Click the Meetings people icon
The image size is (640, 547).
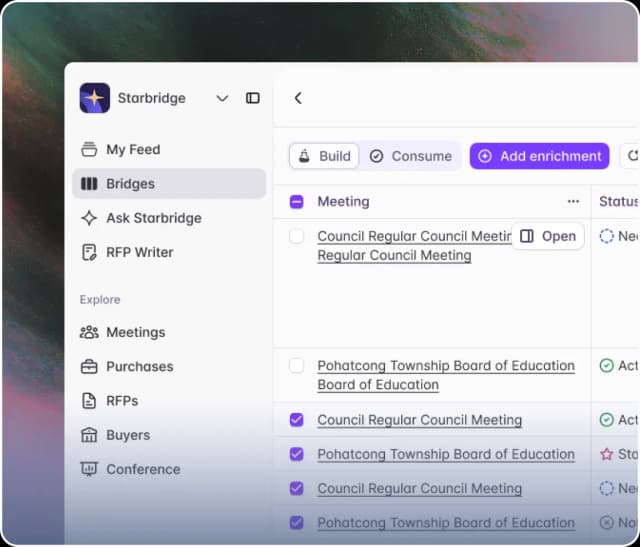[x=89, y=332]
